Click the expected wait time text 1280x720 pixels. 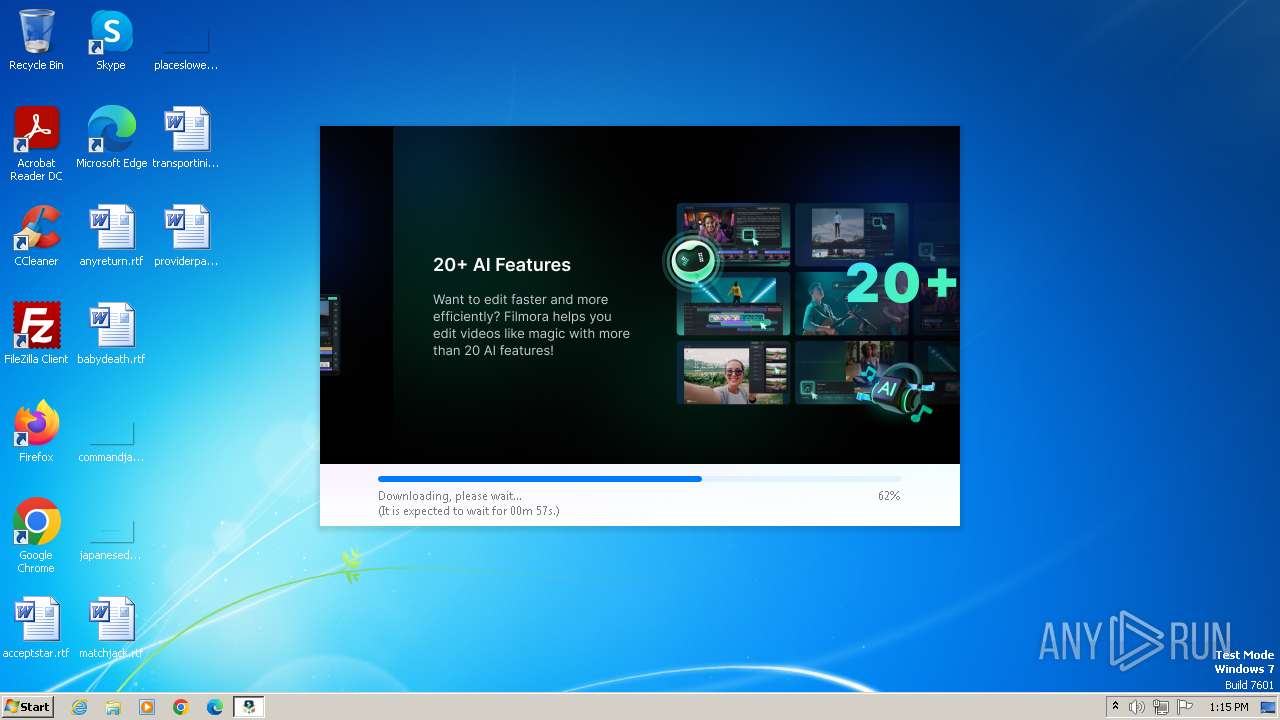469,511
